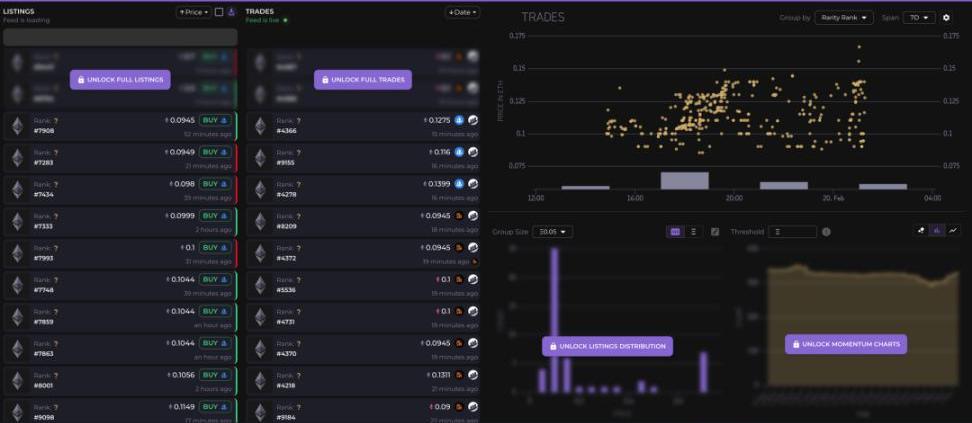Toggle the checkbox in Listings header
Image resolution: width=972 pixels, height=423 pixels.
coord(219,12)
